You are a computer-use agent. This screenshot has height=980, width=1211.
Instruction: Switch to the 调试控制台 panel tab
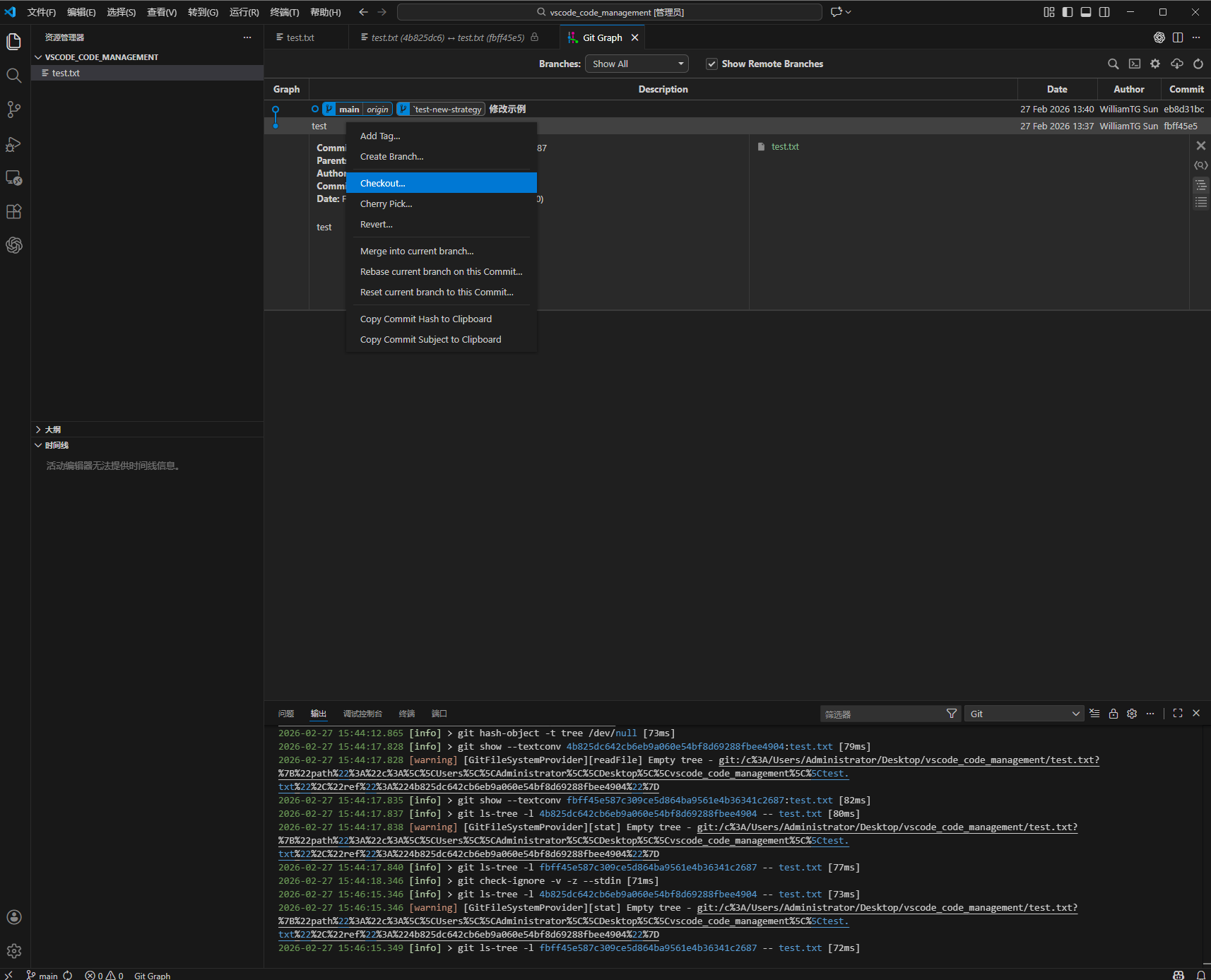tap(362, 714)
